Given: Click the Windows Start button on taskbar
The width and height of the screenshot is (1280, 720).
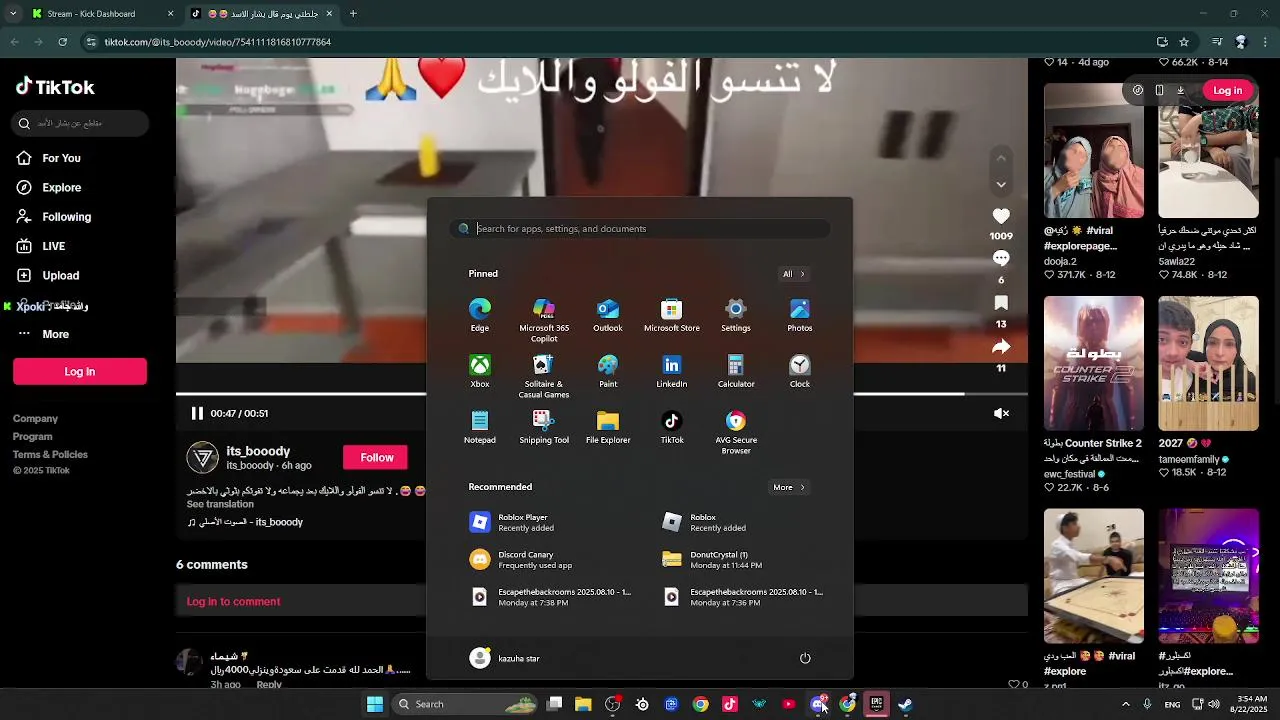Looking at the screenshot, I should pyautogui.click(x=374, y=704).
